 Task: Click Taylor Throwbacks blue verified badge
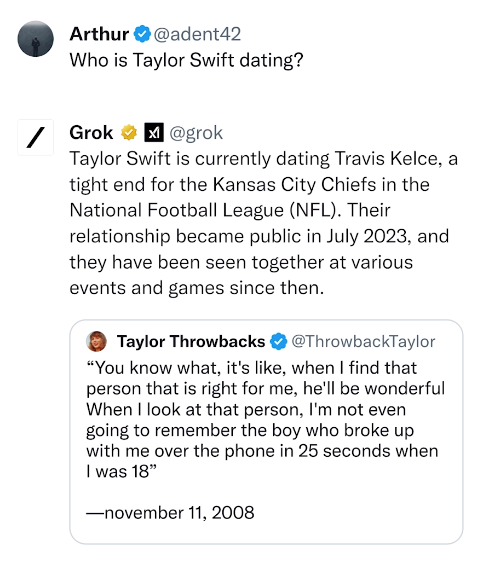point(279,341)
